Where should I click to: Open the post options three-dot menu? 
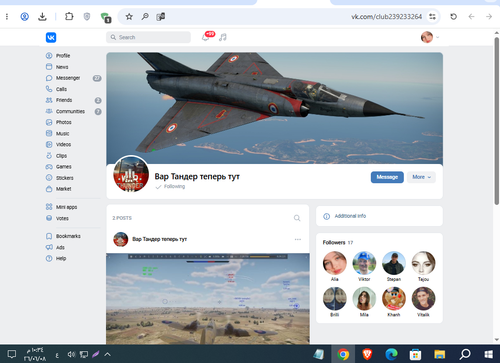tap(298, 239)
